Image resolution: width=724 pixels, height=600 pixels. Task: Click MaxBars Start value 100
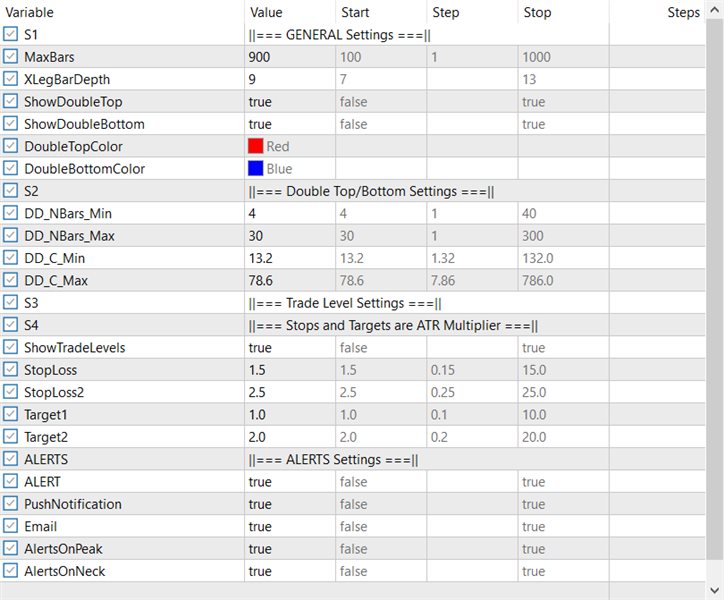point(350,57)
